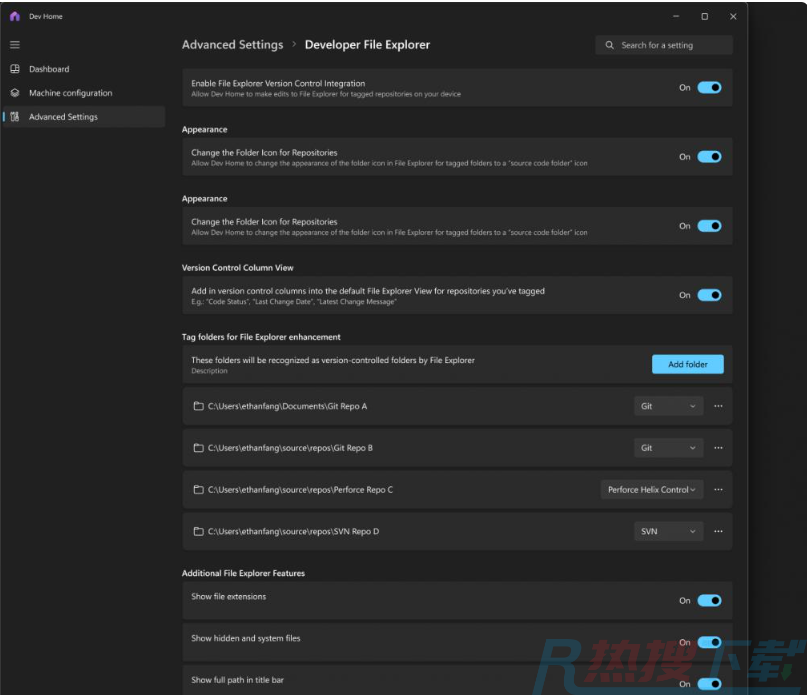This screenshot has width=807, height=695.
Task: Click path text ending in SVN Repo D
Action: click(293, 531)
